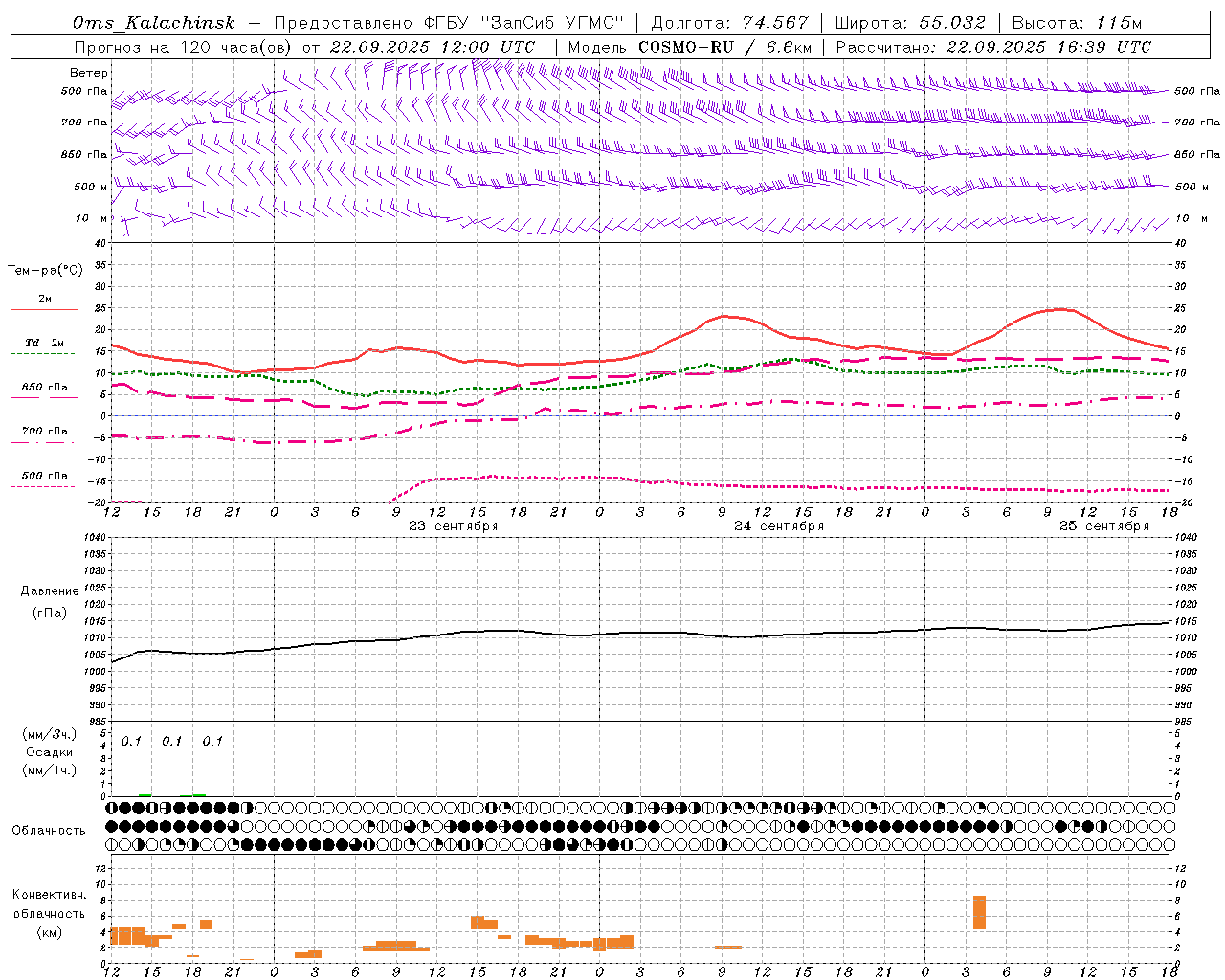Viewport: 1225px width, 980px height.
Task: Click the 'Облачность' cloud cover label
Action: coord(49,831)
